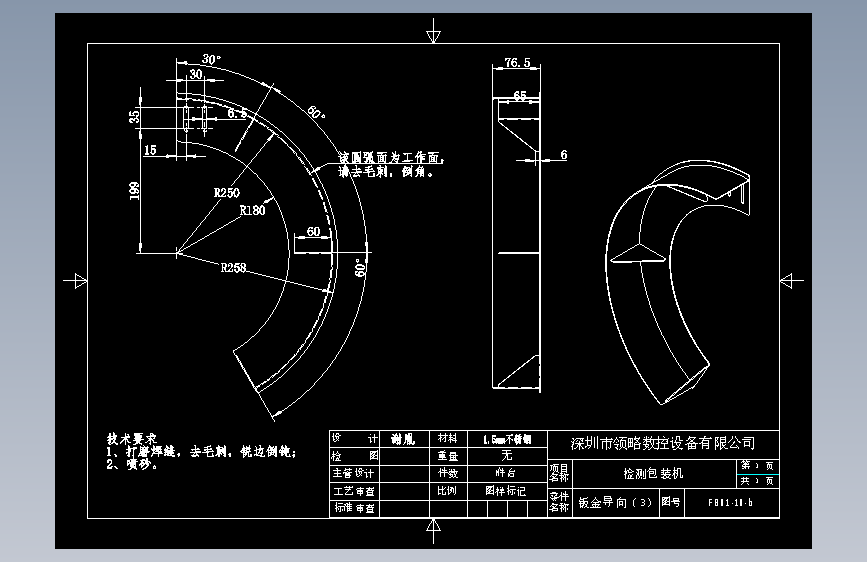Click the 图号 label in title block
This screenshot has height=562, width=867.
coord(671,502)
